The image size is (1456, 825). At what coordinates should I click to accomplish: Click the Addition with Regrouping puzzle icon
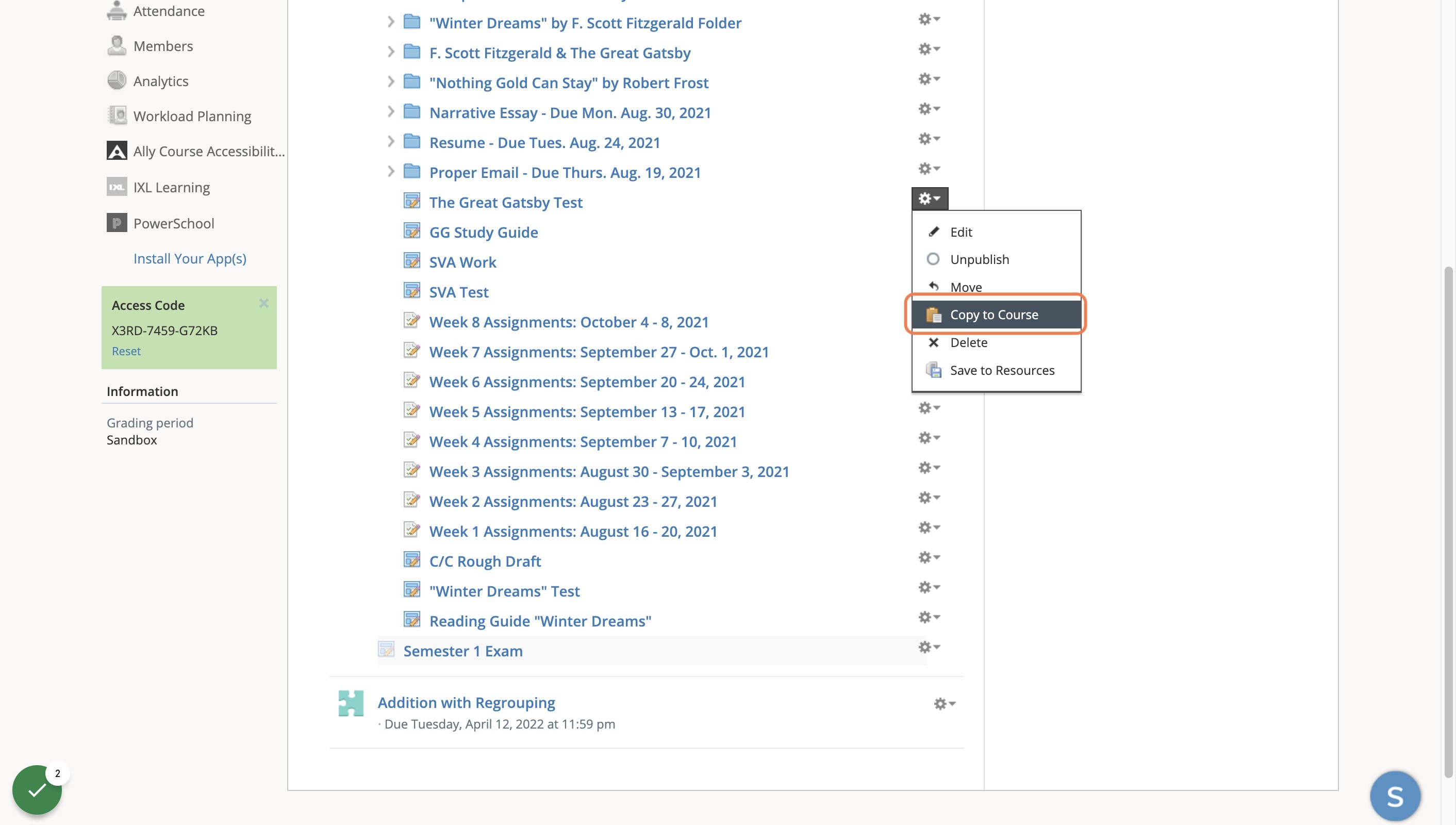(x=351, y=703)
